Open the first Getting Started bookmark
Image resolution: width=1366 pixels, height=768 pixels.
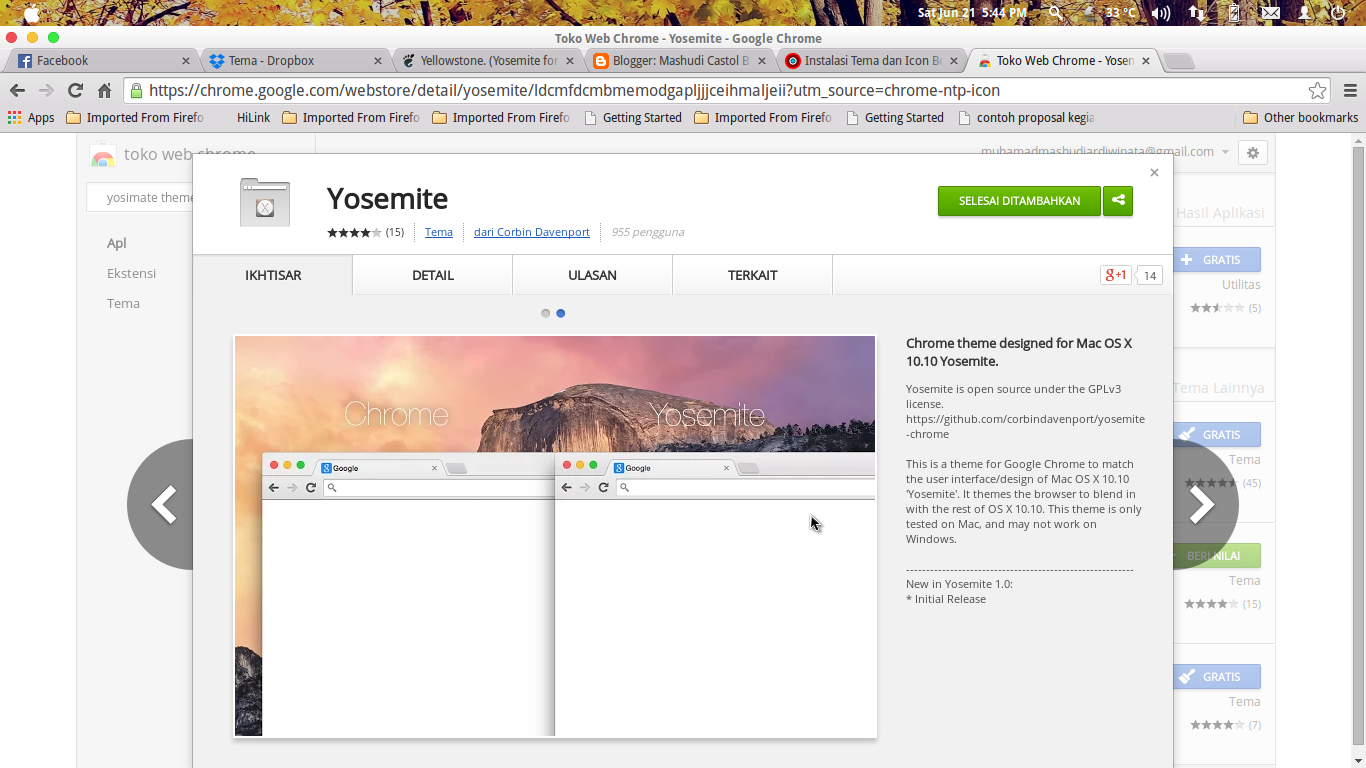633,117
